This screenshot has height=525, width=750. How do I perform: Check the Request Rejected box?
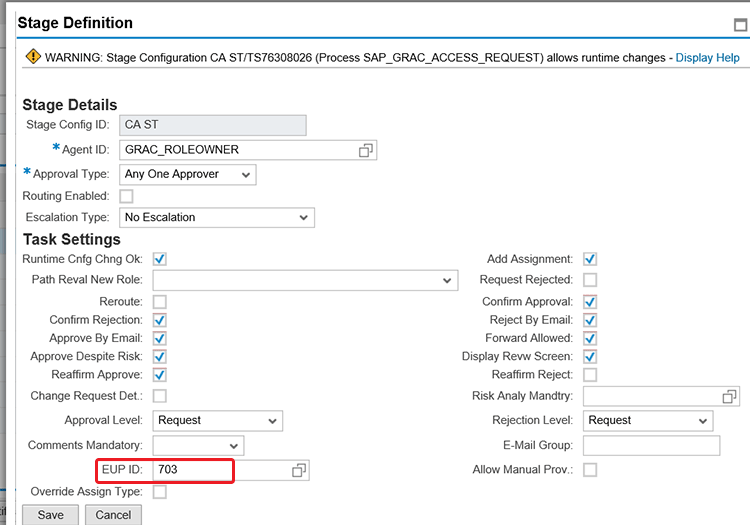590,280
